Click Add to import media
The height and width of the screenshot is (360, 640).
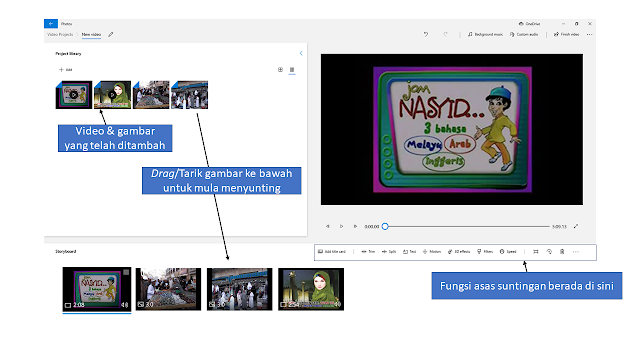click(x=65, y=70)
